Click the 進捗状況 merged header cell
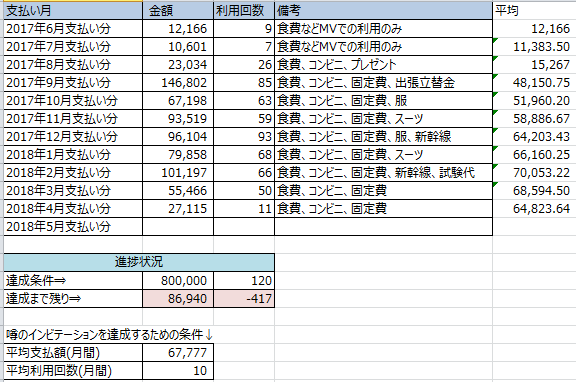 point(139,262)
